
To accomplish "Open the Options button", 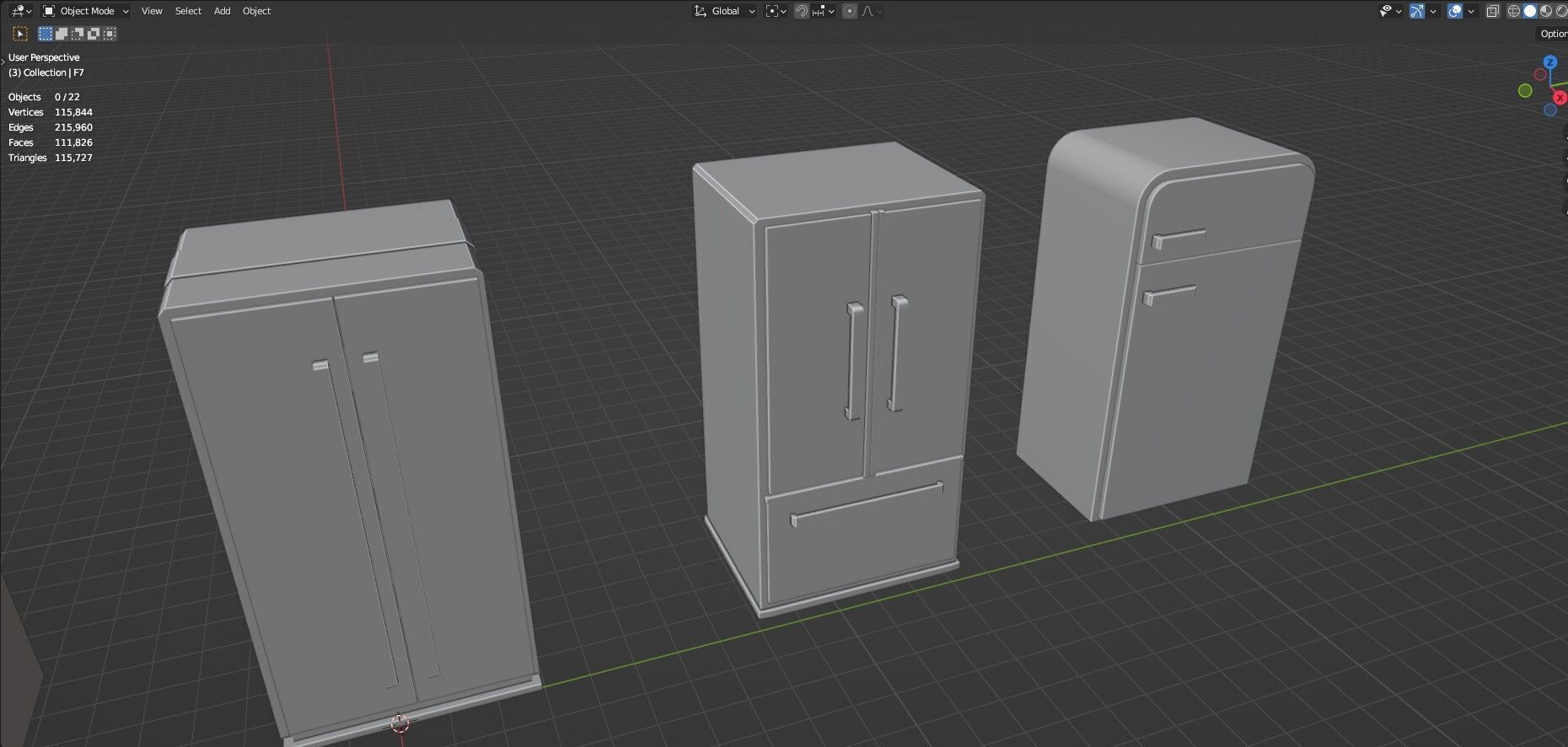I will pos(1552,34).
